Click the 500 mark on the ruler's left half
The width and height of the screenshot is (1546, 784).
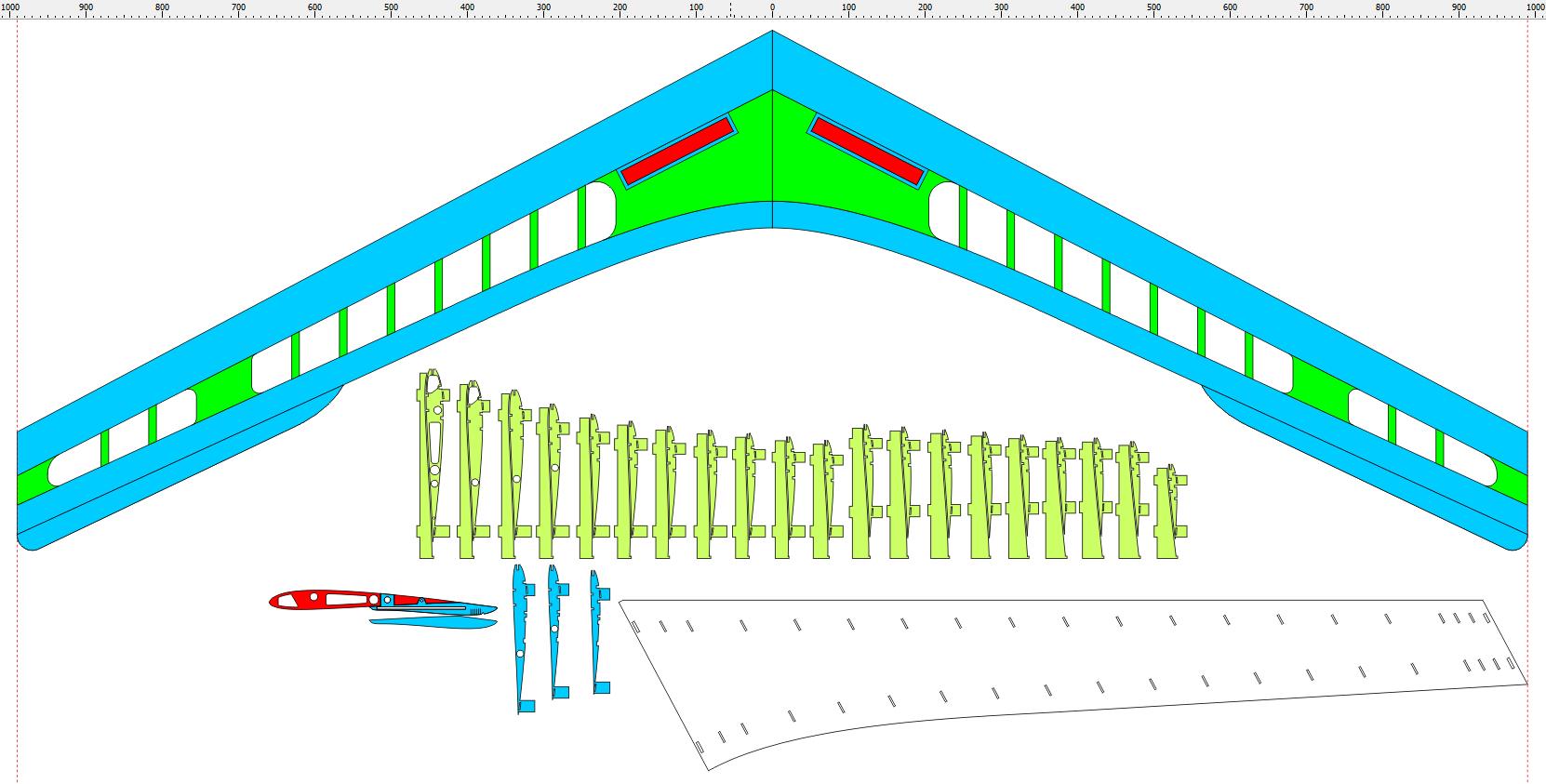[x=391, y=8]
